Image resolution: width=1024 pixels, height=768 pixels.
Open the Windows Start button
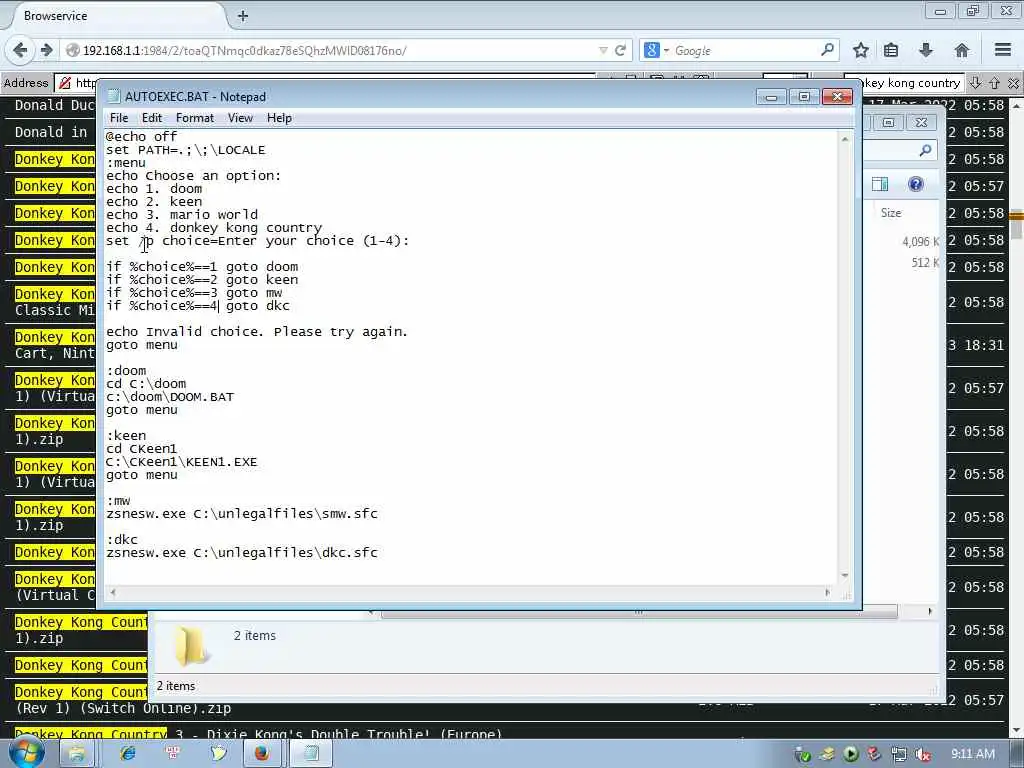27,753
